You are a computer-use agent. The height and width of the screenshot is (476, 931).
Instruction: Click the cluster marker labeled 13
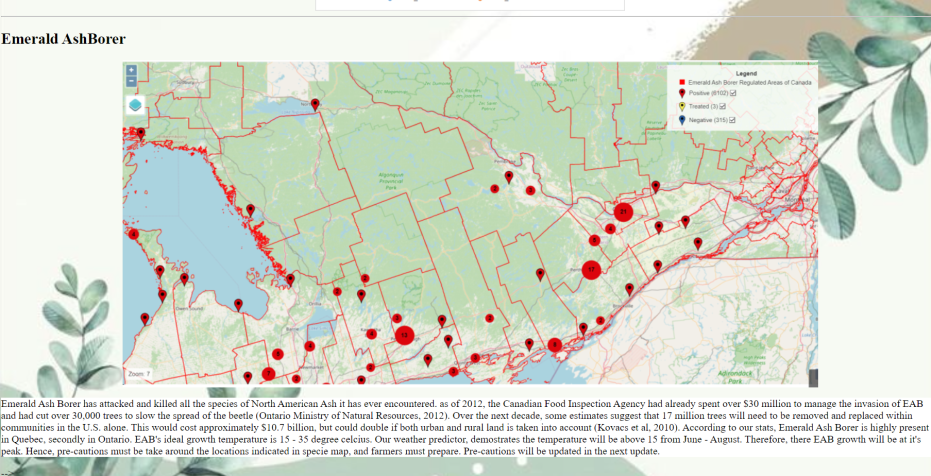coord(404,335)
